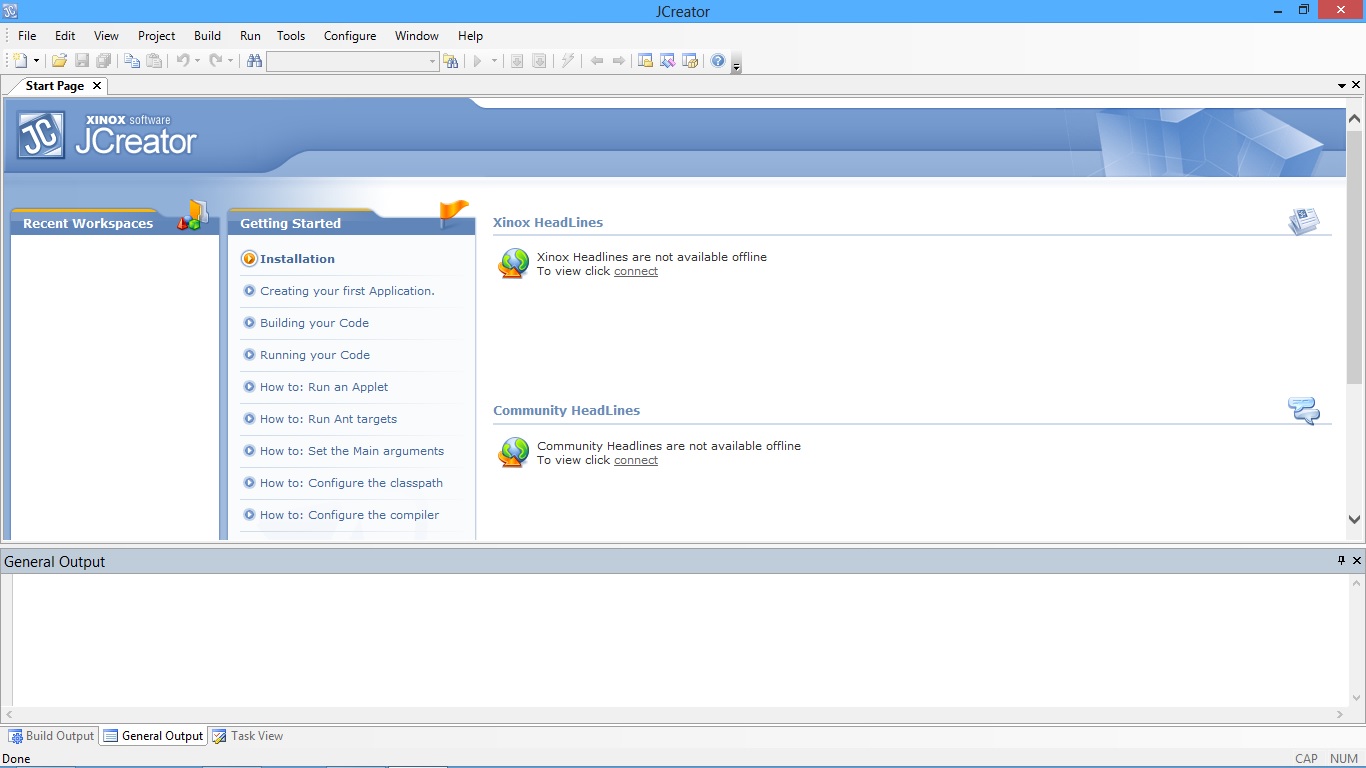Click the Start Page vertical scrollbar up arrow

pyautogui.click(x=1355, y=118)
